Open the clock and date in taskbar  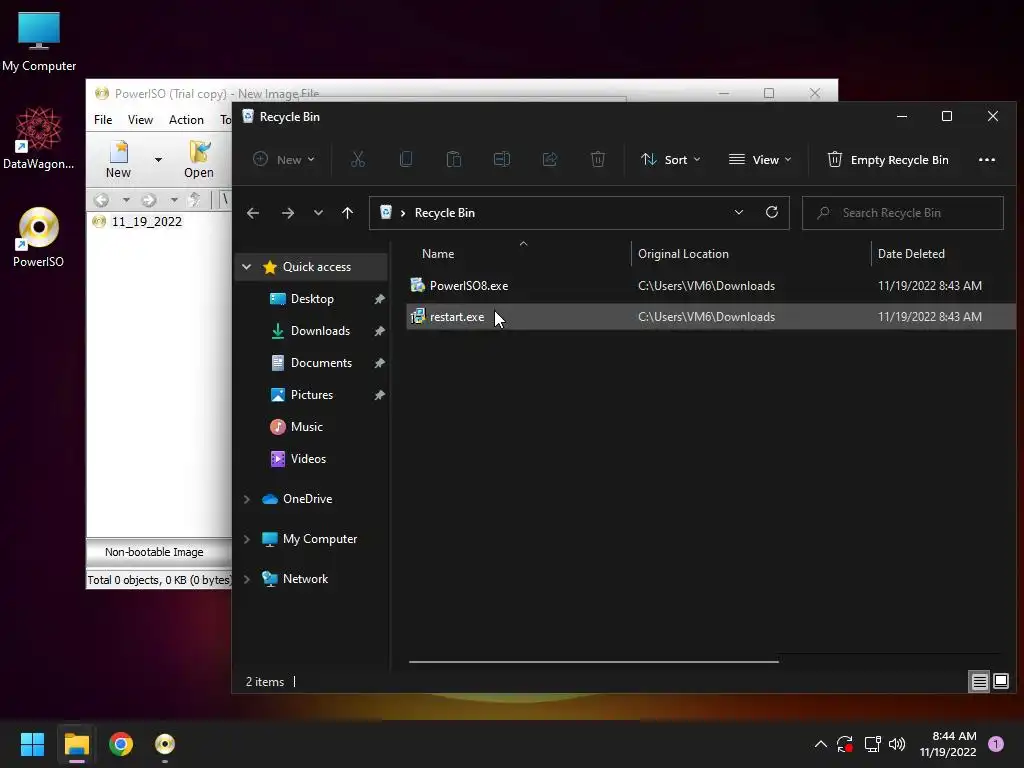948,744
